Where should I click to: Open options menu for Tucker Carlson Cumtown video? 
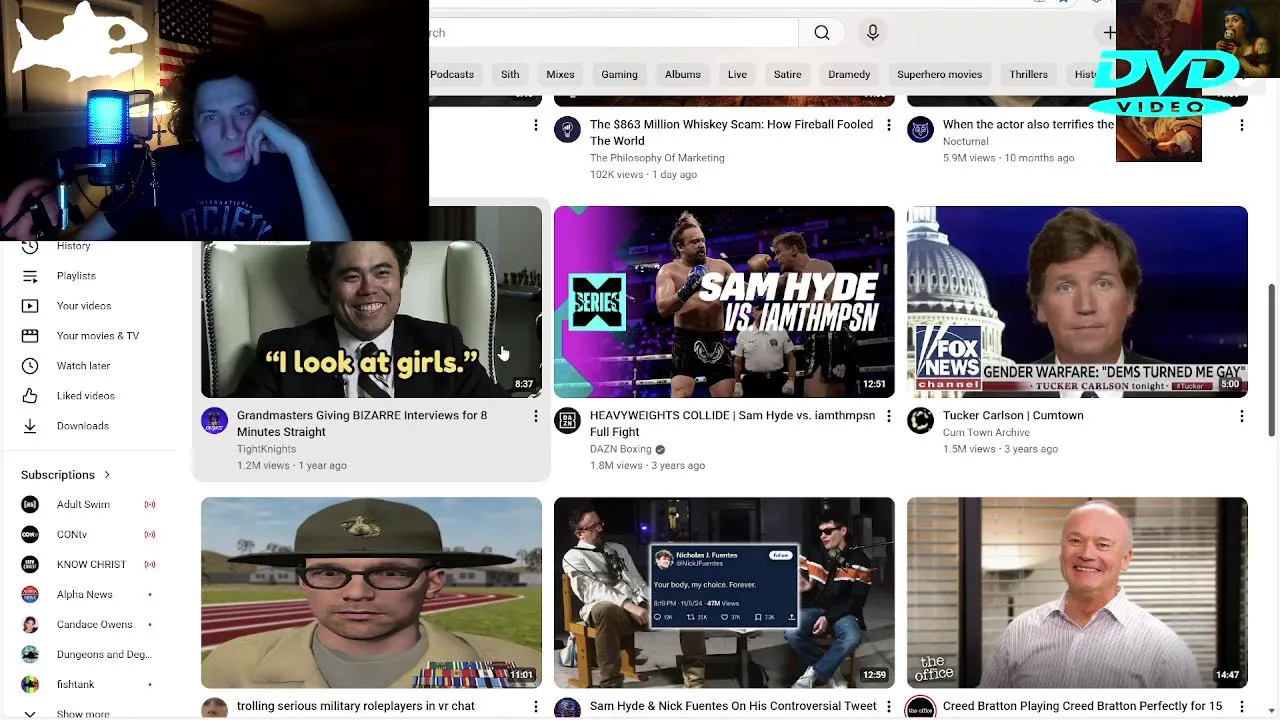click(1241, 416)
